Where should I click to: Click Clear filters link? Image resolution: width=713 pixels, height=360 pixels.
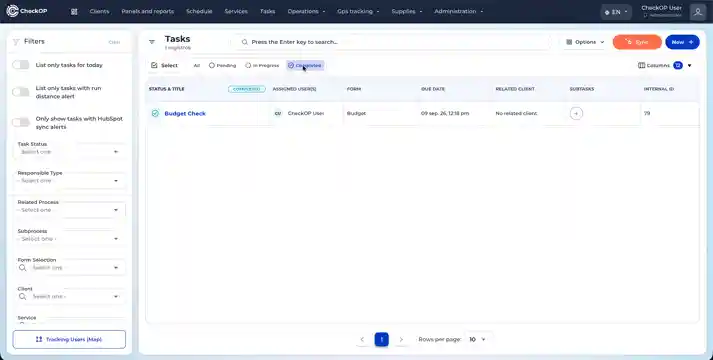114,42
